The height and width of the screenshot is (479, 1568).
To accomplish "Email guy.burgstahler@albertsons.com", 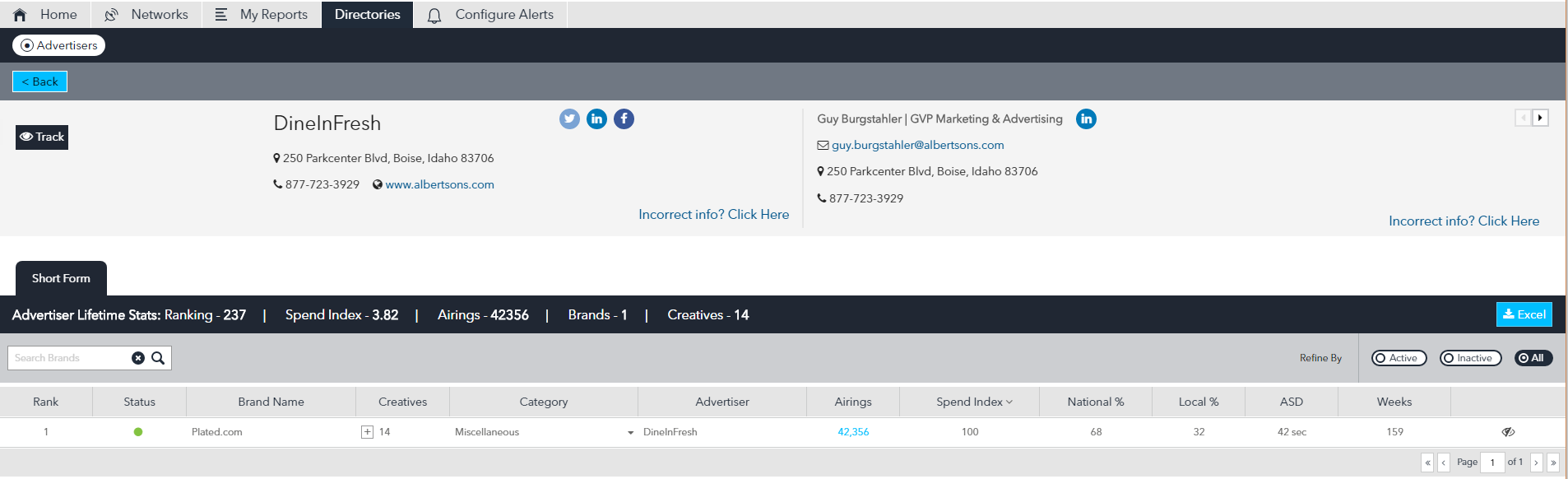I will pyautogui.click(x=917, y=145).
